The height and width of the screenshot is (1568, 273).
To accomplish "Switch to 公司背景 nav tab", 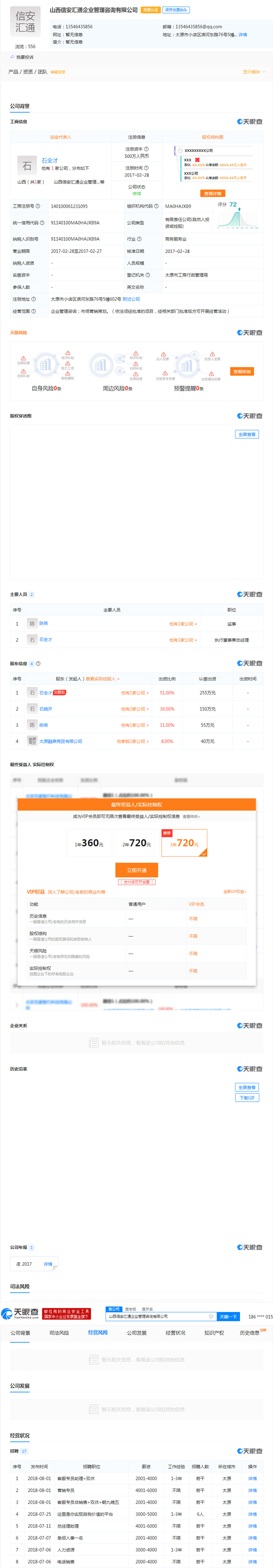I will pos(20,1333).
